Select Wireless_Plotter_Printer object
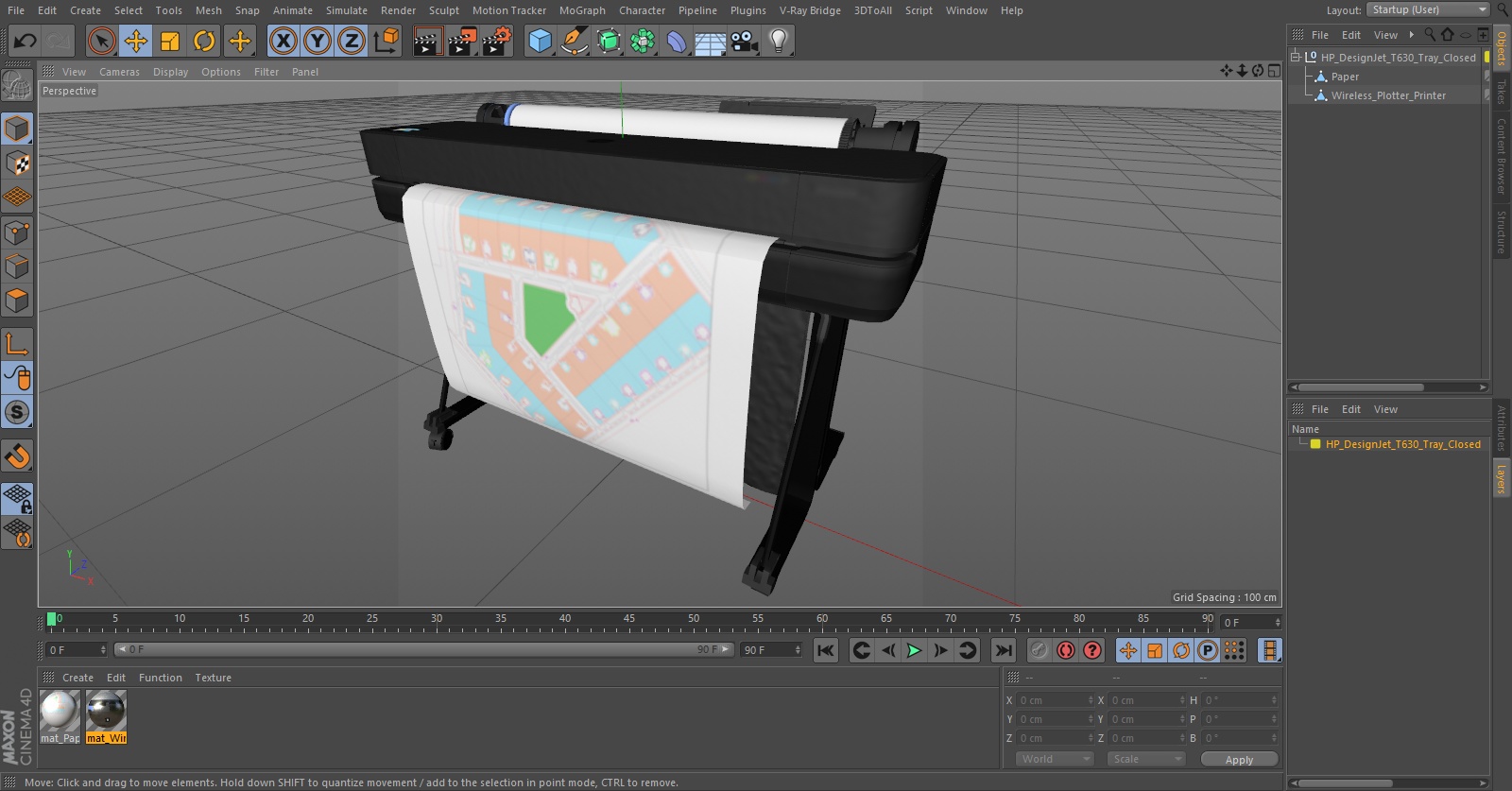 pos(1388,95)
